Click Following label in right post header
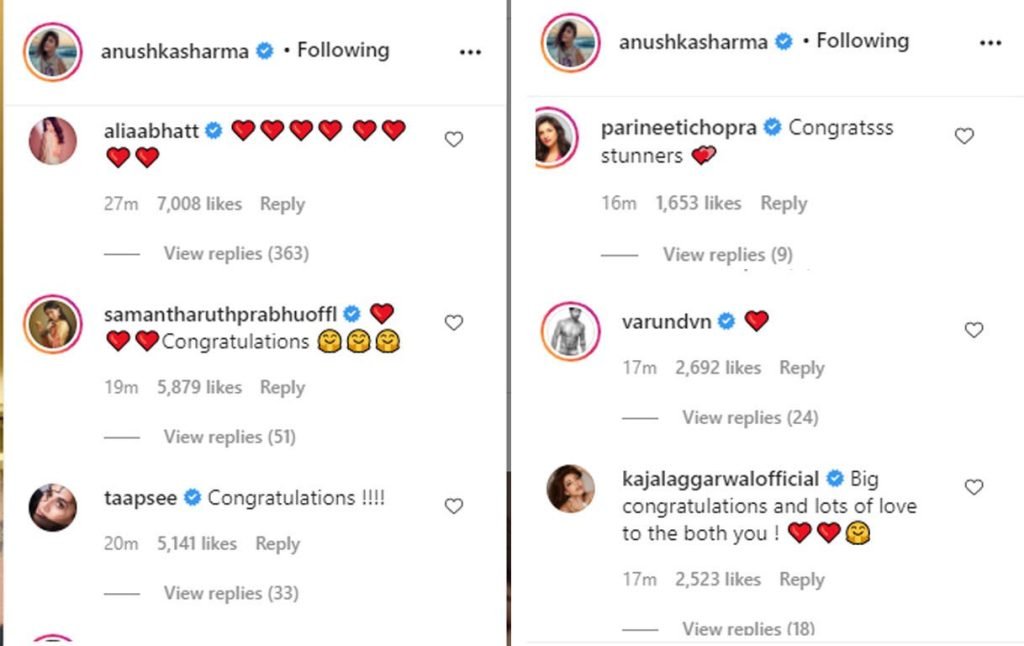The image size is (1024, 646). tap(862, 41)
